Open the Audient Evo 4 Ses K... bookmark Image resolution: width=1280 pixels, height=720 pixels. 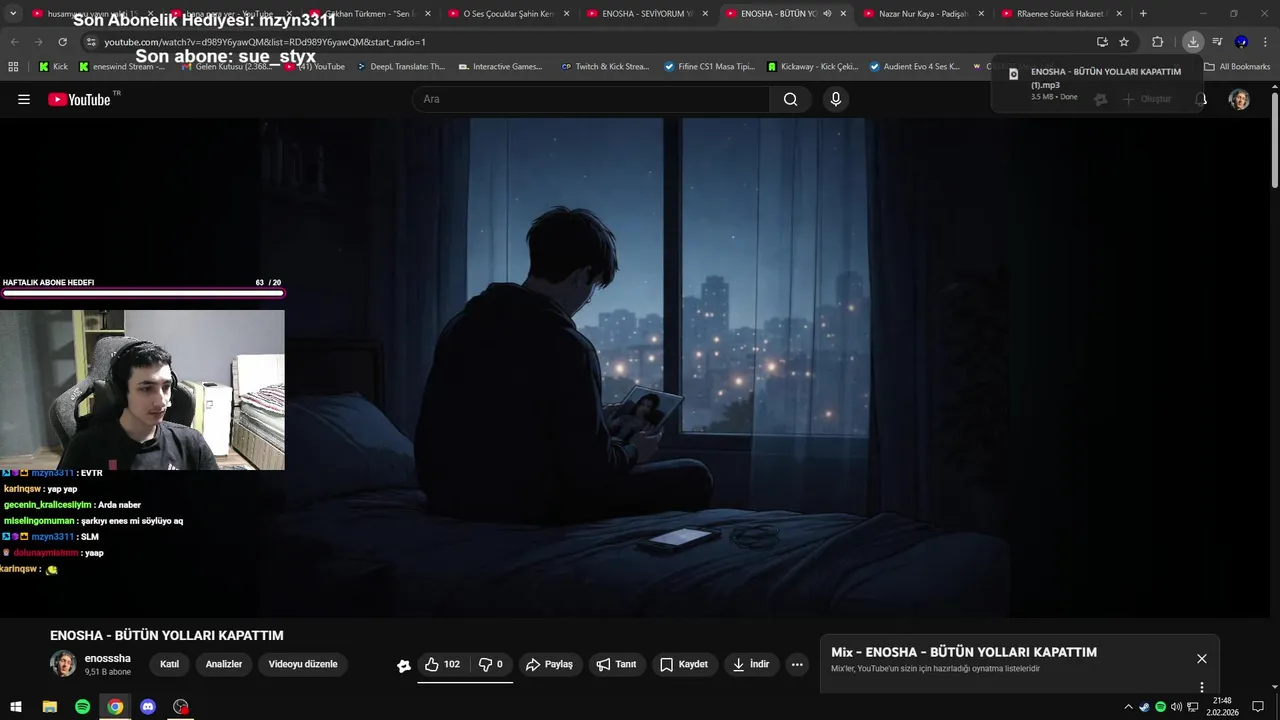[915, 67]
